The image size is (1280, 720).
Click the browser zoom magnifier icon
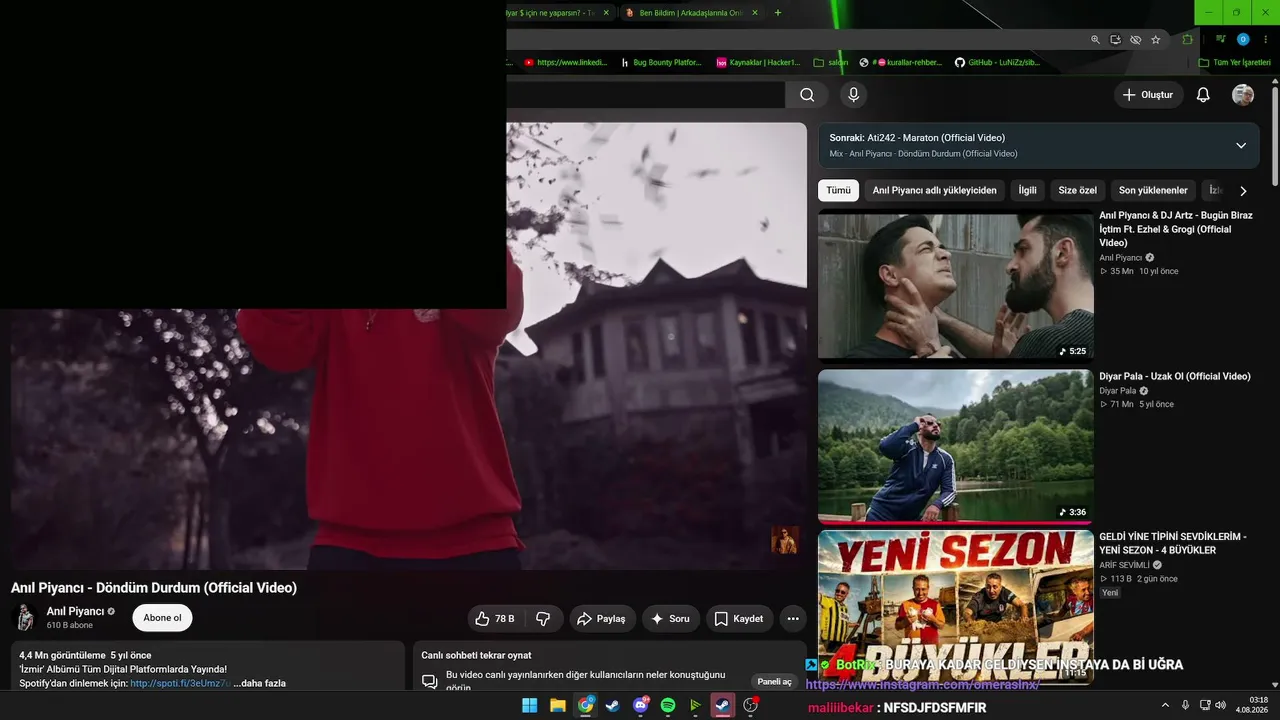1095,40
